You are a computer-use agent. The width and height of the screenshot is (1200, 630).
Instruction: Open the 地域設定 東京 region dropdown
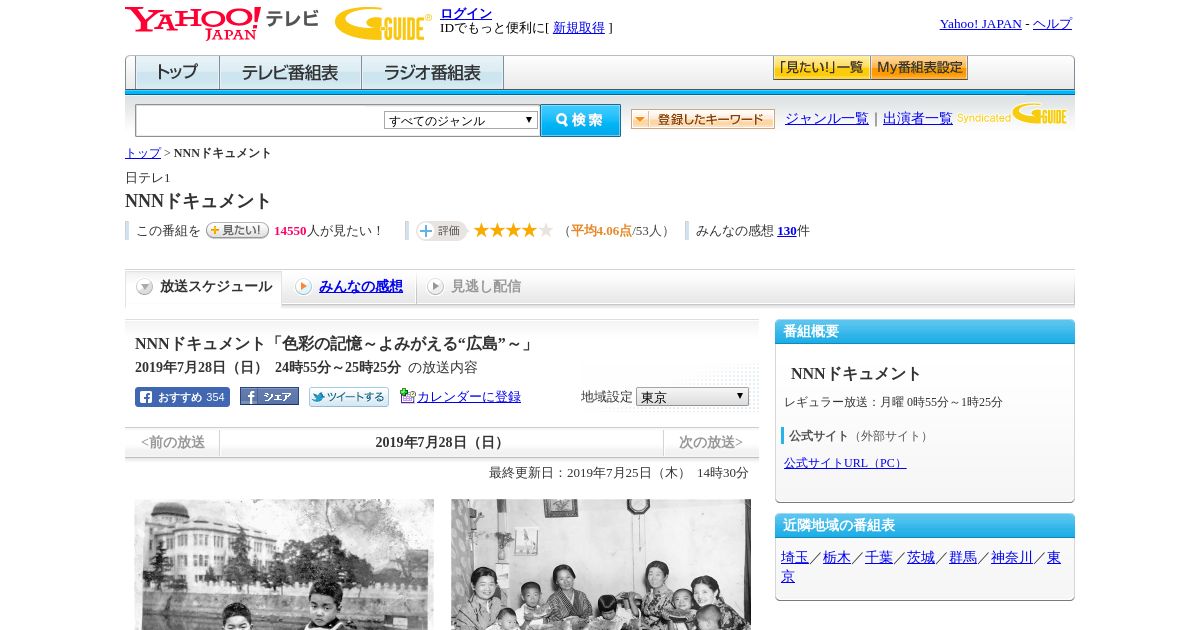[x=692, y=396]
